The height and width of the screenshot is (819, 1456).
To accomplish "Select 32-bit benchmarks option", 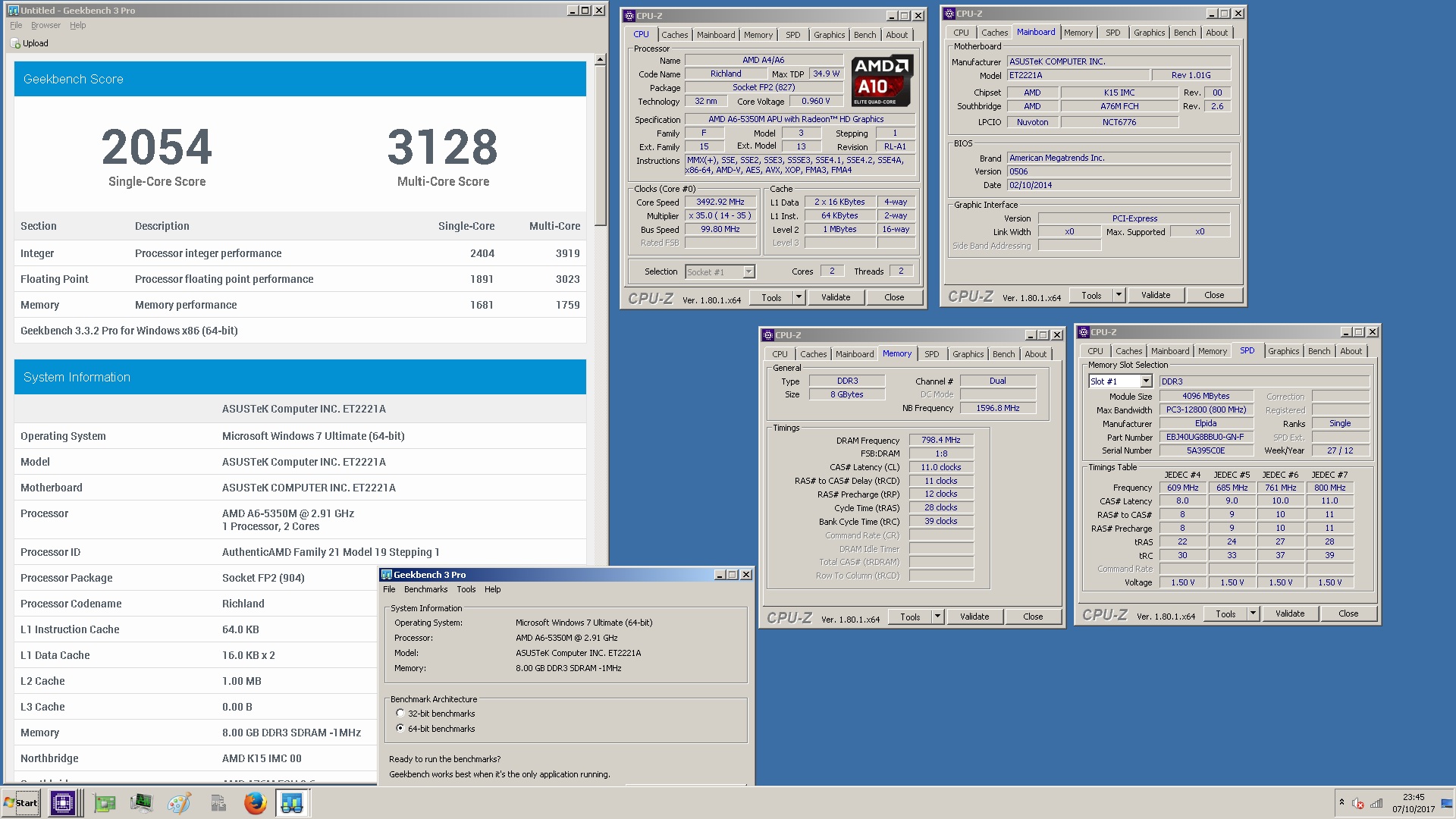I will [400, 713].
